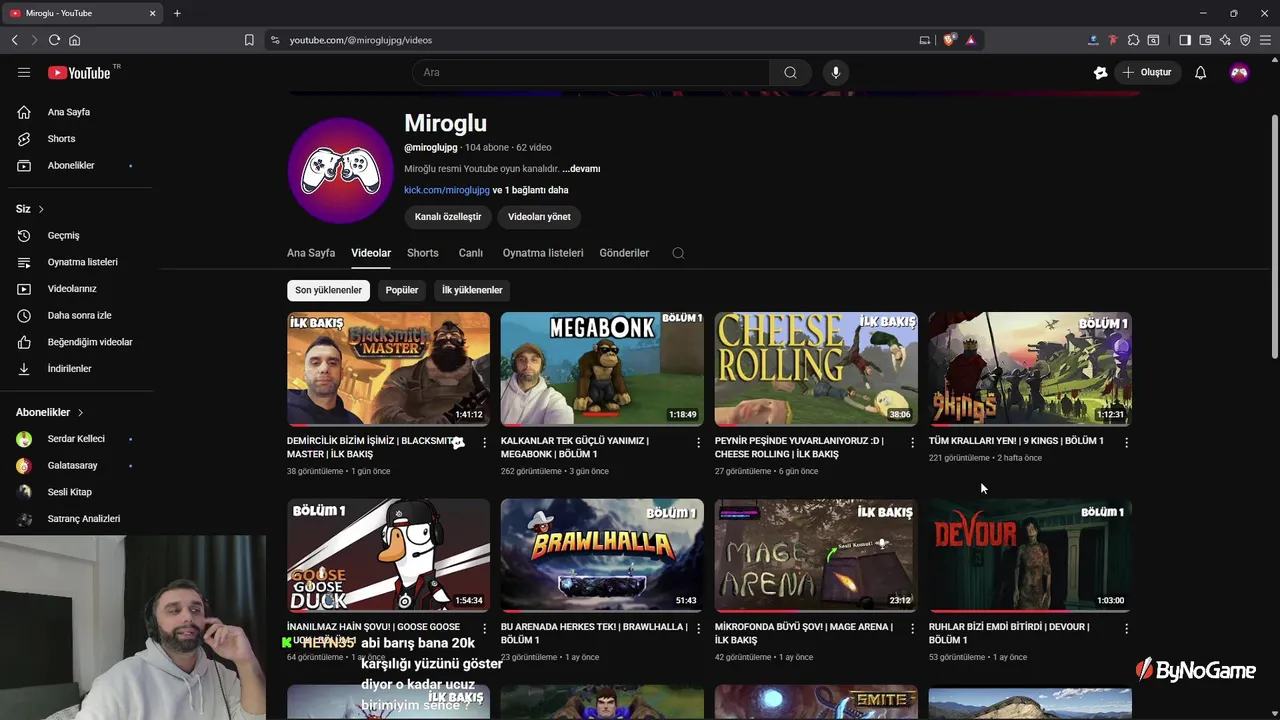The image size is (1280, 720).
Task: Open the kick.com/miroglujpg link
Action: click(447, 190)
